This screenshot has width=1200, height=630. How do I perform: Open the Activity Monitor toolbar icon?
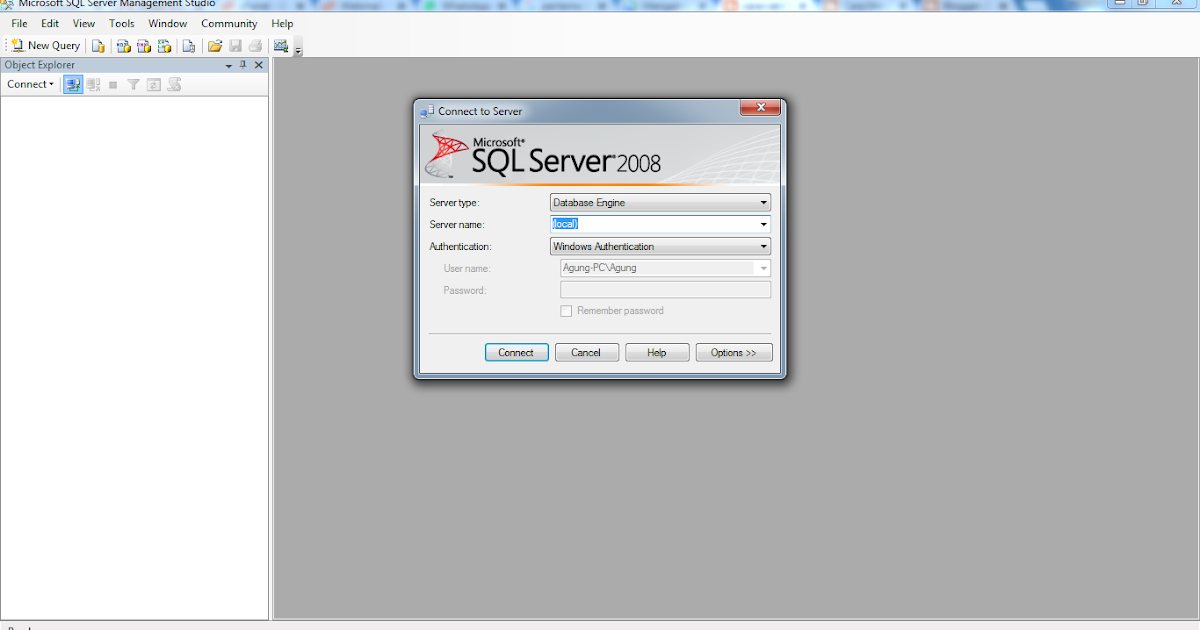(281, 45)
